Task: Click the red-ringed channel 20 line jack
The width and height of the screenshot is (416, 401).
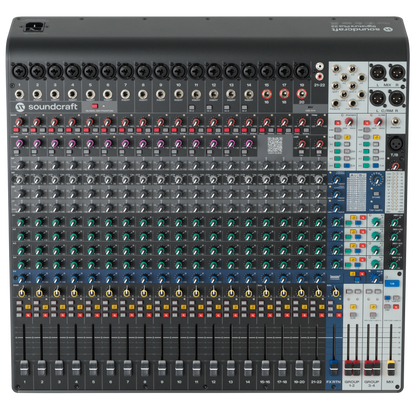Action: click(302, 94)
